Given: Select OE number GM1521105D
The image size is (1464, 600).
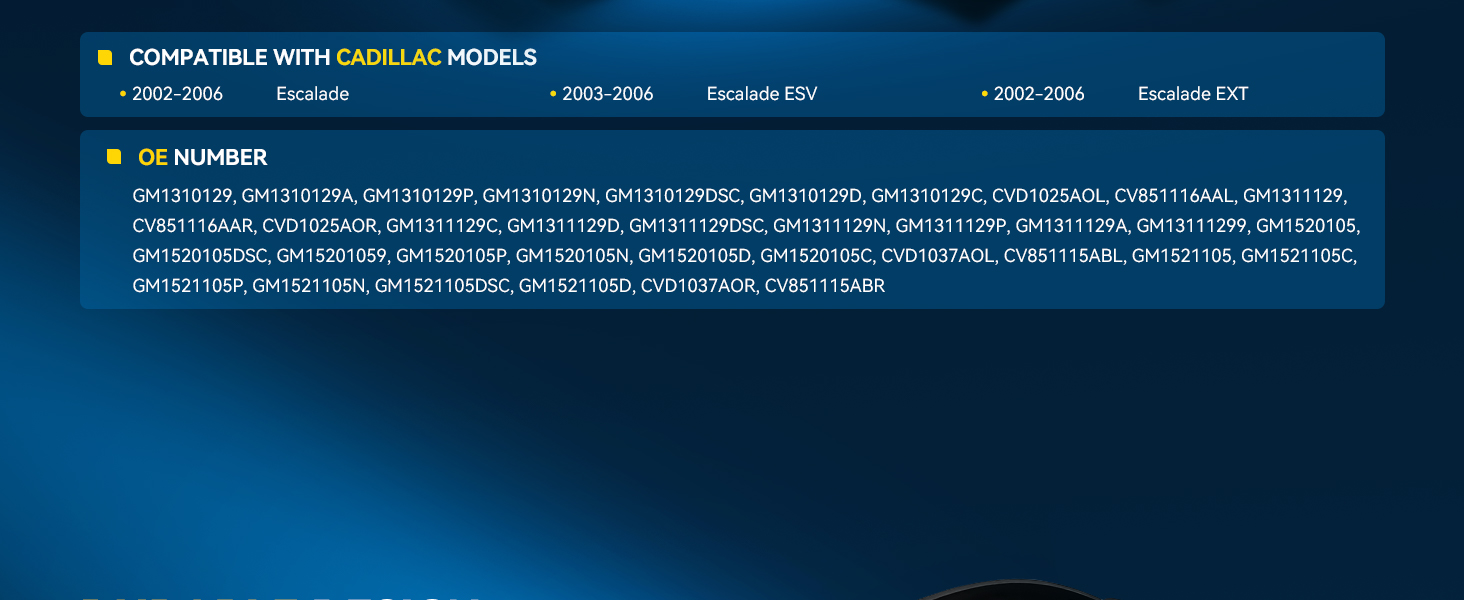Looking at the screenshot, I should tap(574, 286).
